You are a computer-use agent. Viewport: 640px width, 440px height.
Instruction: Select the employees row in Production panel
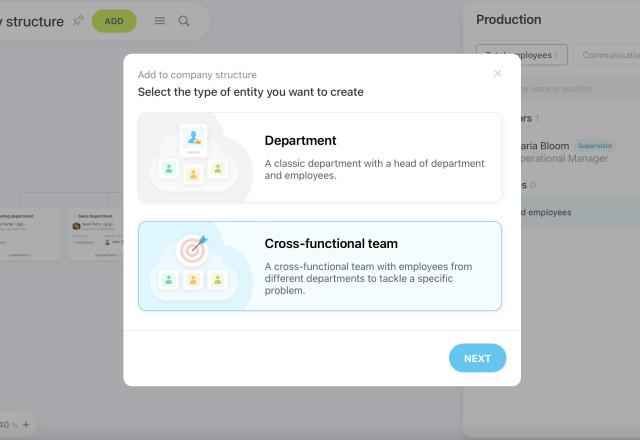[580, 212]
